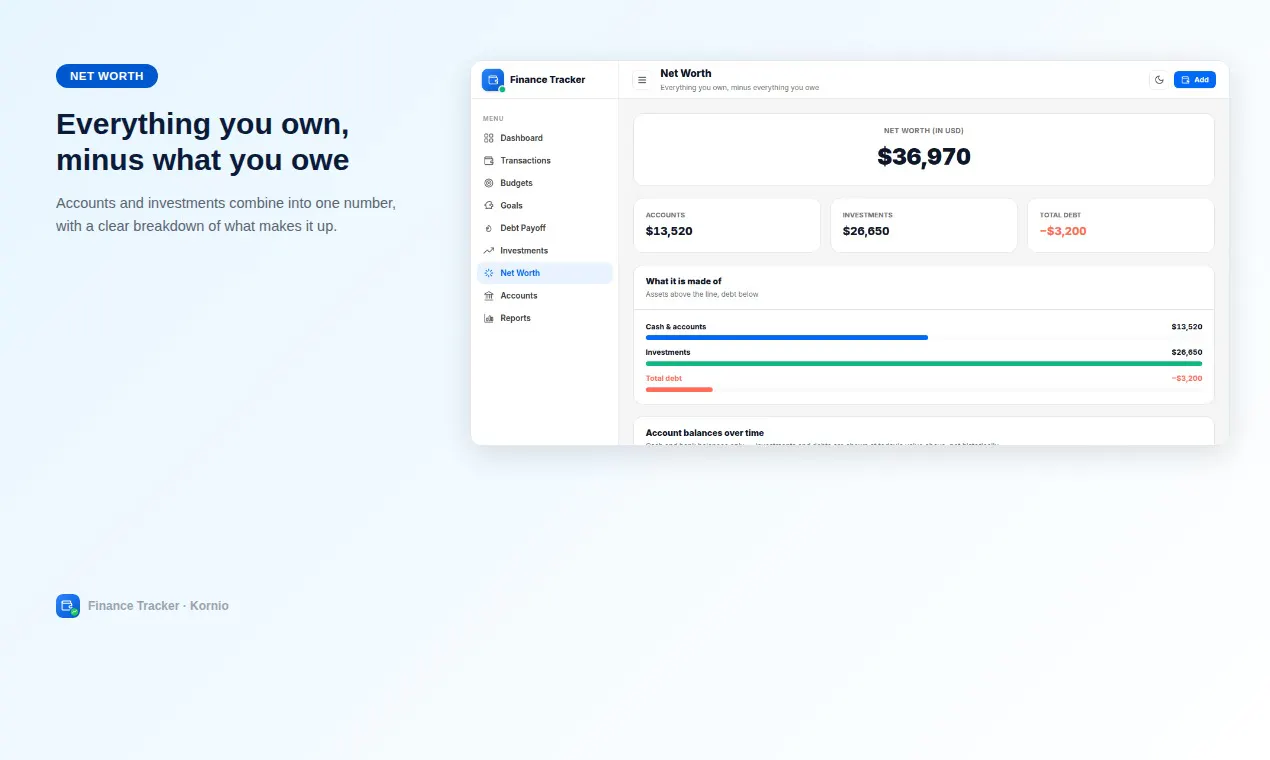Click the red Total debt progress bar
Image resolution: width=1270 pixels, height=760 pixels.
[679, 390]
